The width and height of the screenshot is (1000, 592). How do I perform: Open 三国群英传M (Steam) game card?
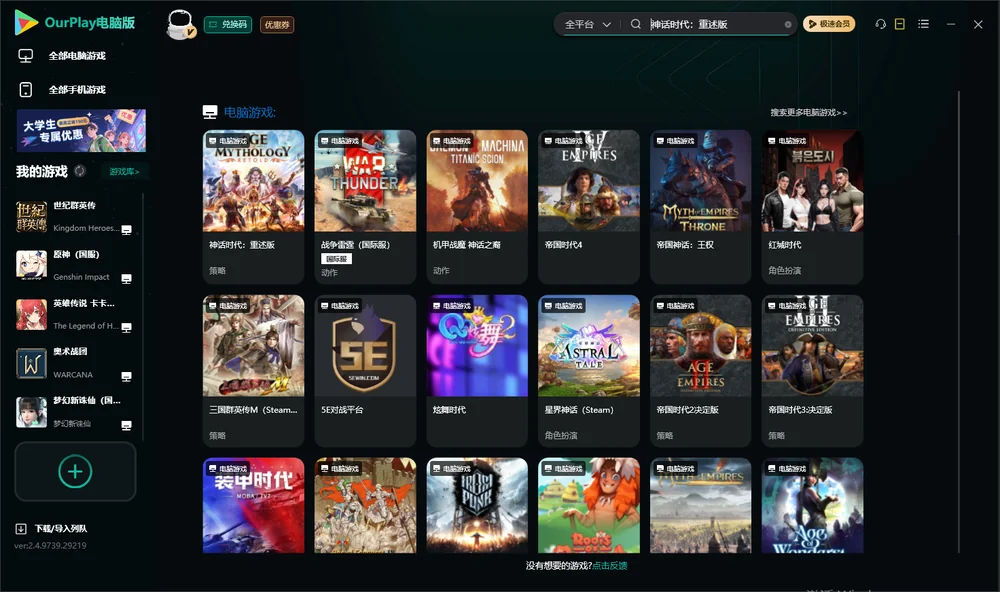(253, 371)
